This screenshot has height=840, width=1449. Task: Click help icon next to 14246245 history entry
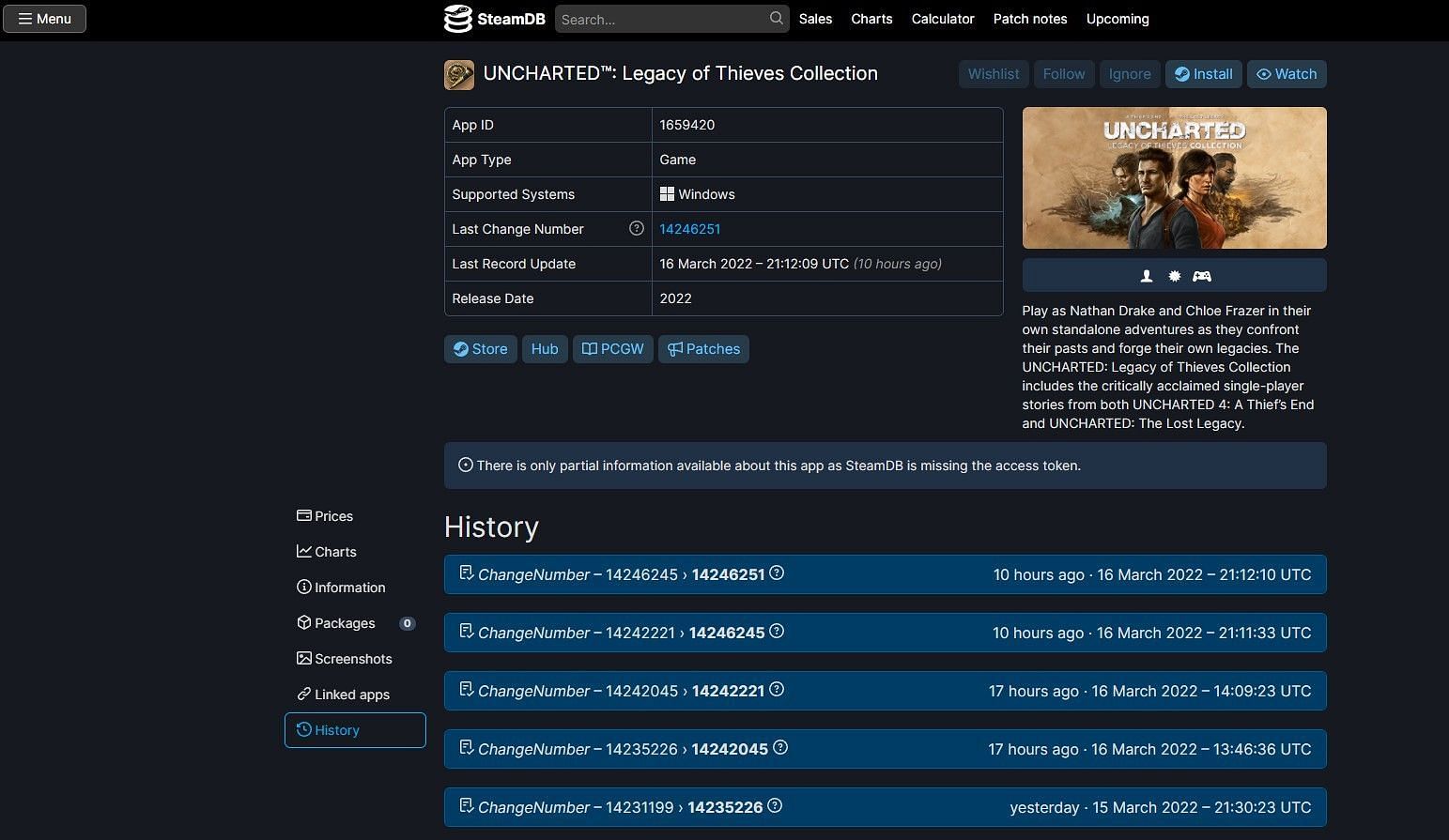(777, 632)
